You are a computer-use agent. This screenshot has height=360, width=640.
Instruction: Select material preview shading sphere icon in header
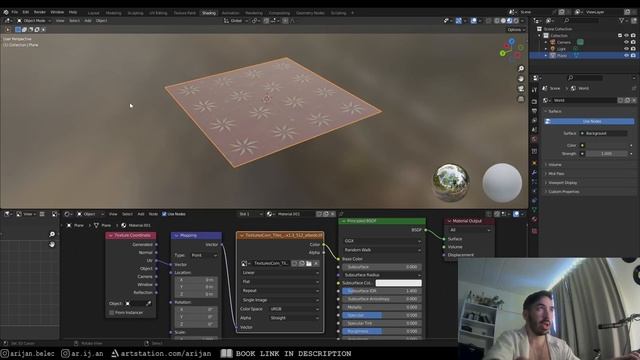[x=509, y=20]
